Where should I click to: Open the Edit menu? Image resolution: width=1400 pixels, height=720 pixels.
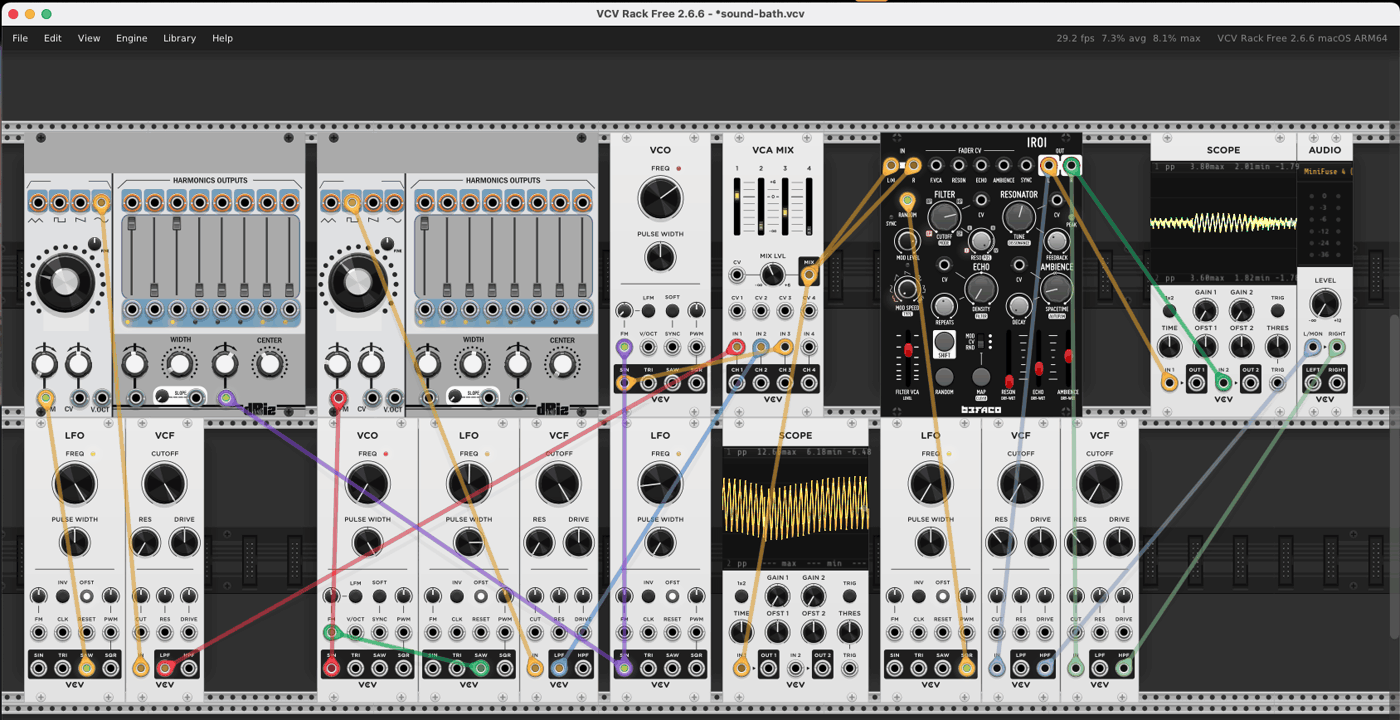click(x=52, y=38)
